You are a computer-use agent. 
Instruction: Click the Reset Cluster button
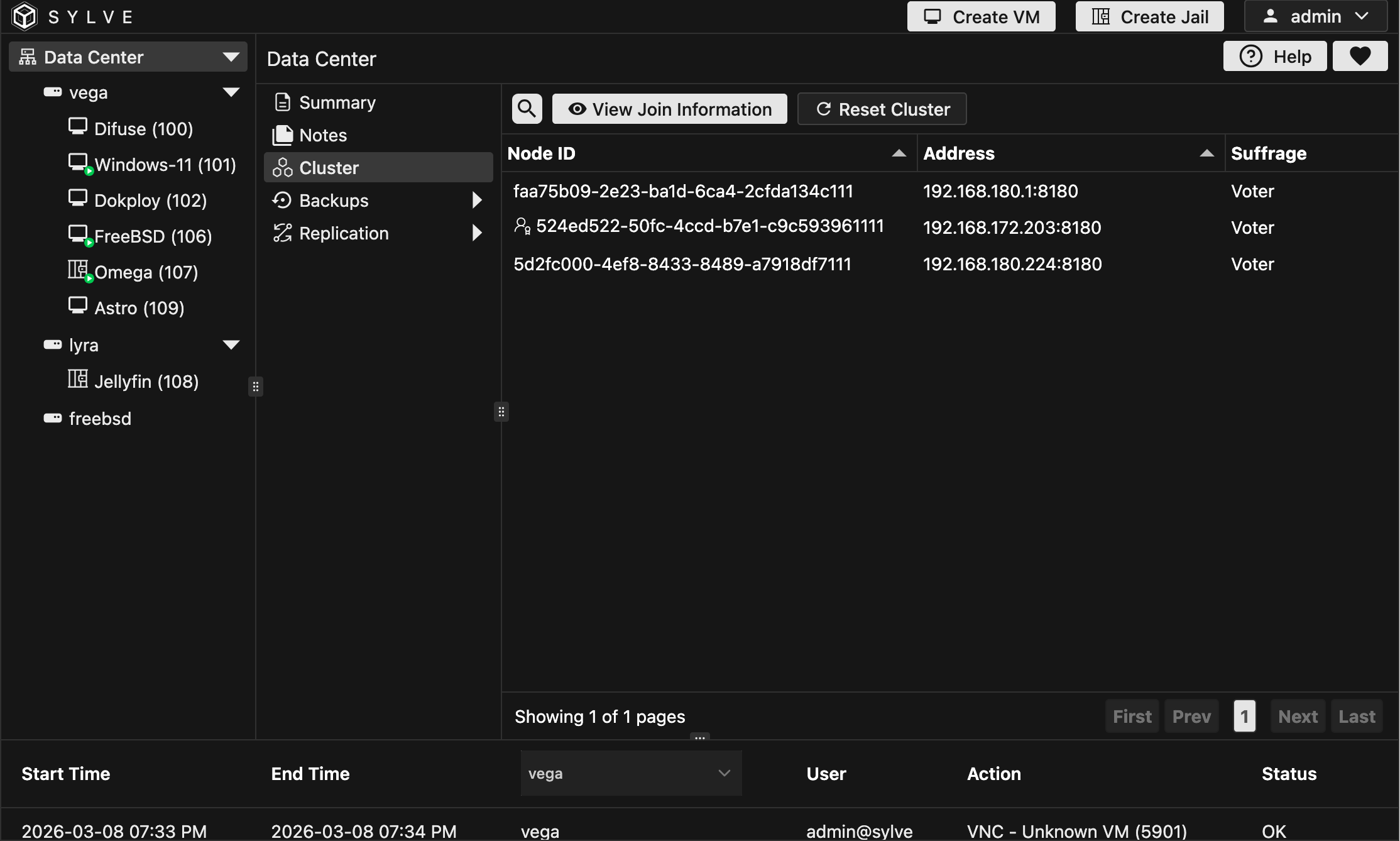click(882, 109)
